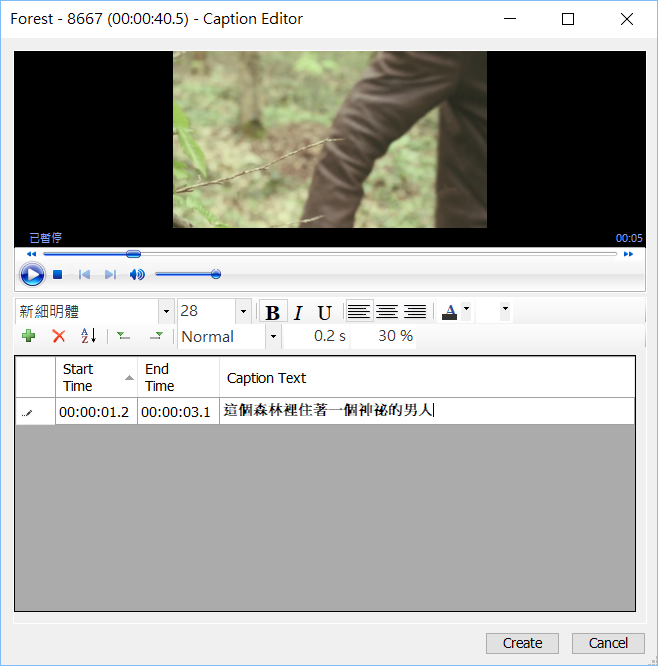The height and width of the screenshot is (666, 658).
Task: Click the 00:00:01.2 start time cell
Action: 96,412
